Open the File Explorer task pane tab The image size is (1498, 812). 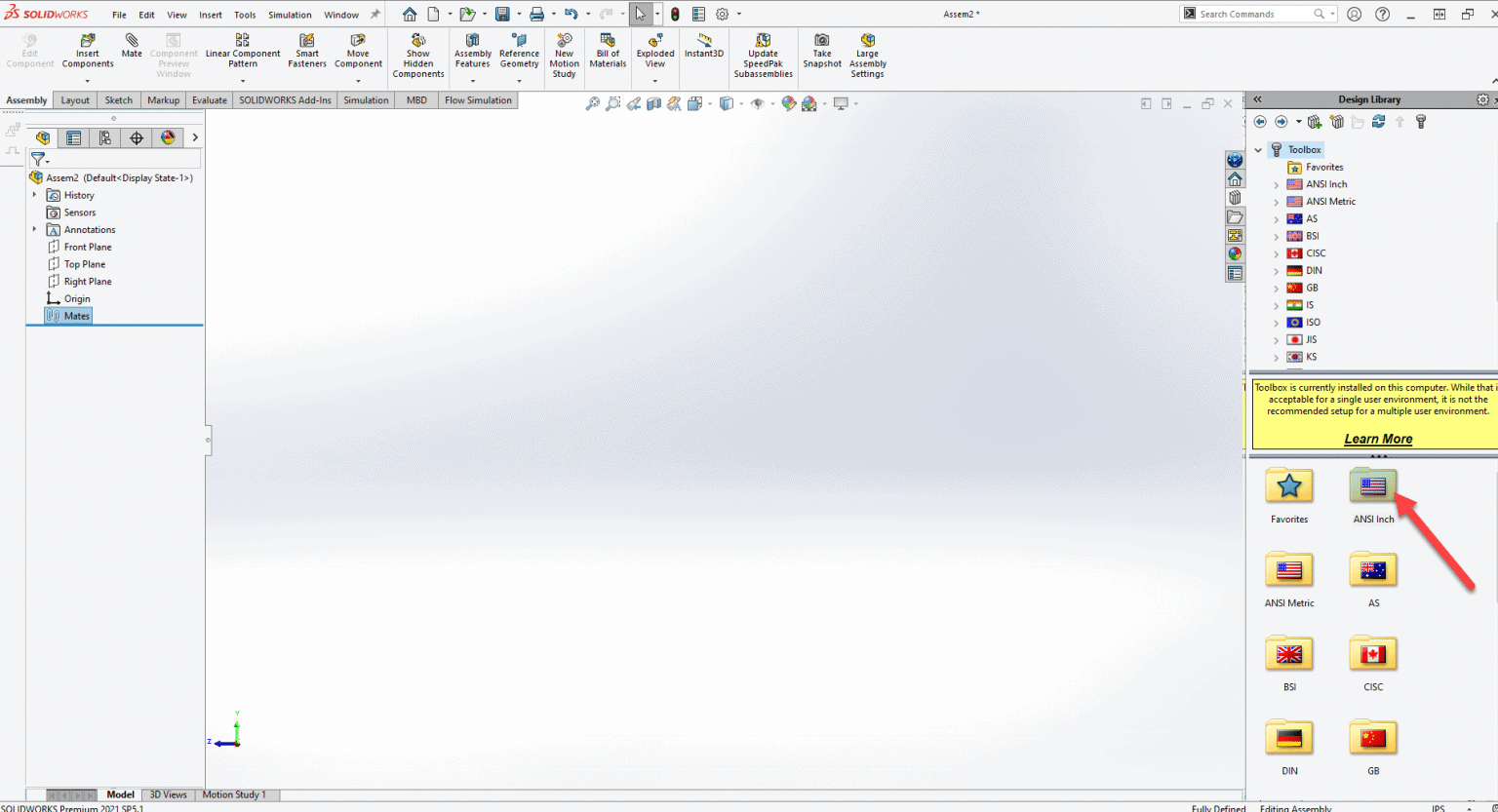pyautogui.click(x=1235, y=217)
